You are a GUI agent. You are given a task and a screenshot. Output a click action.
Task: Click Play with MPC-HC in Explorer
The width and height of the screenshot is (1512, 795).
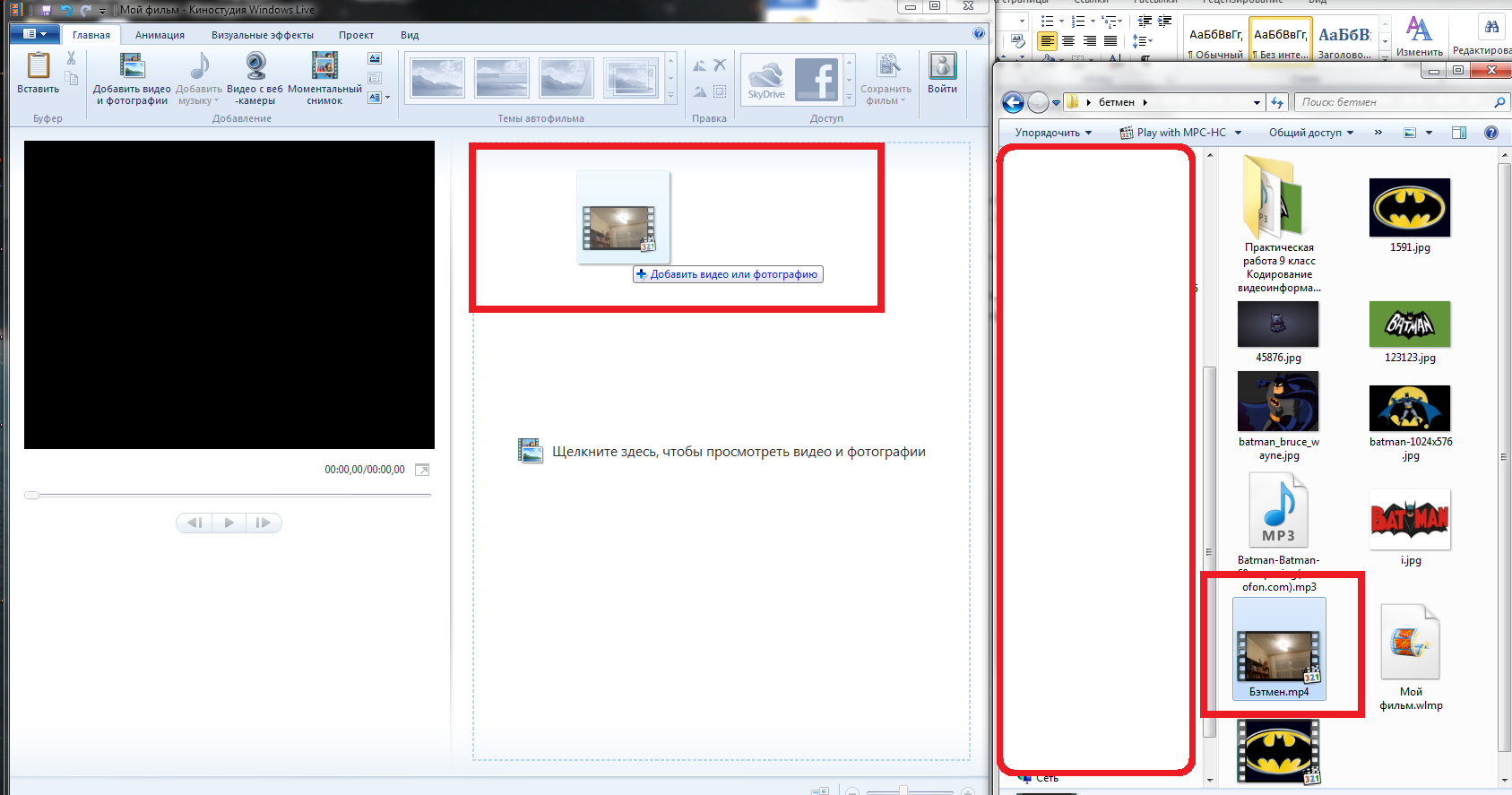[x=1173, y=133]
